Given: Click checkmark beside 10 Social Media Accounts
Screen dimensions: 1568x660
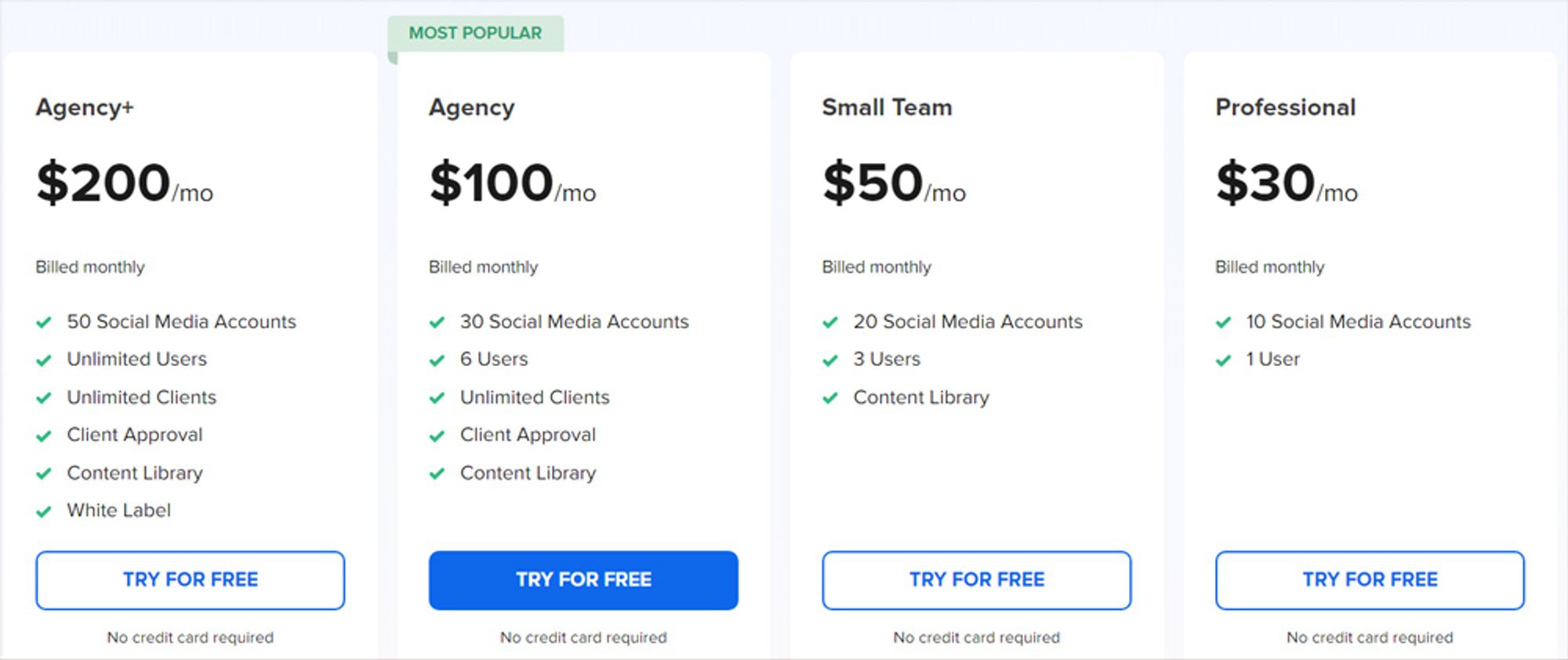Looking at the screenshot, I should tap(1224, 322).
